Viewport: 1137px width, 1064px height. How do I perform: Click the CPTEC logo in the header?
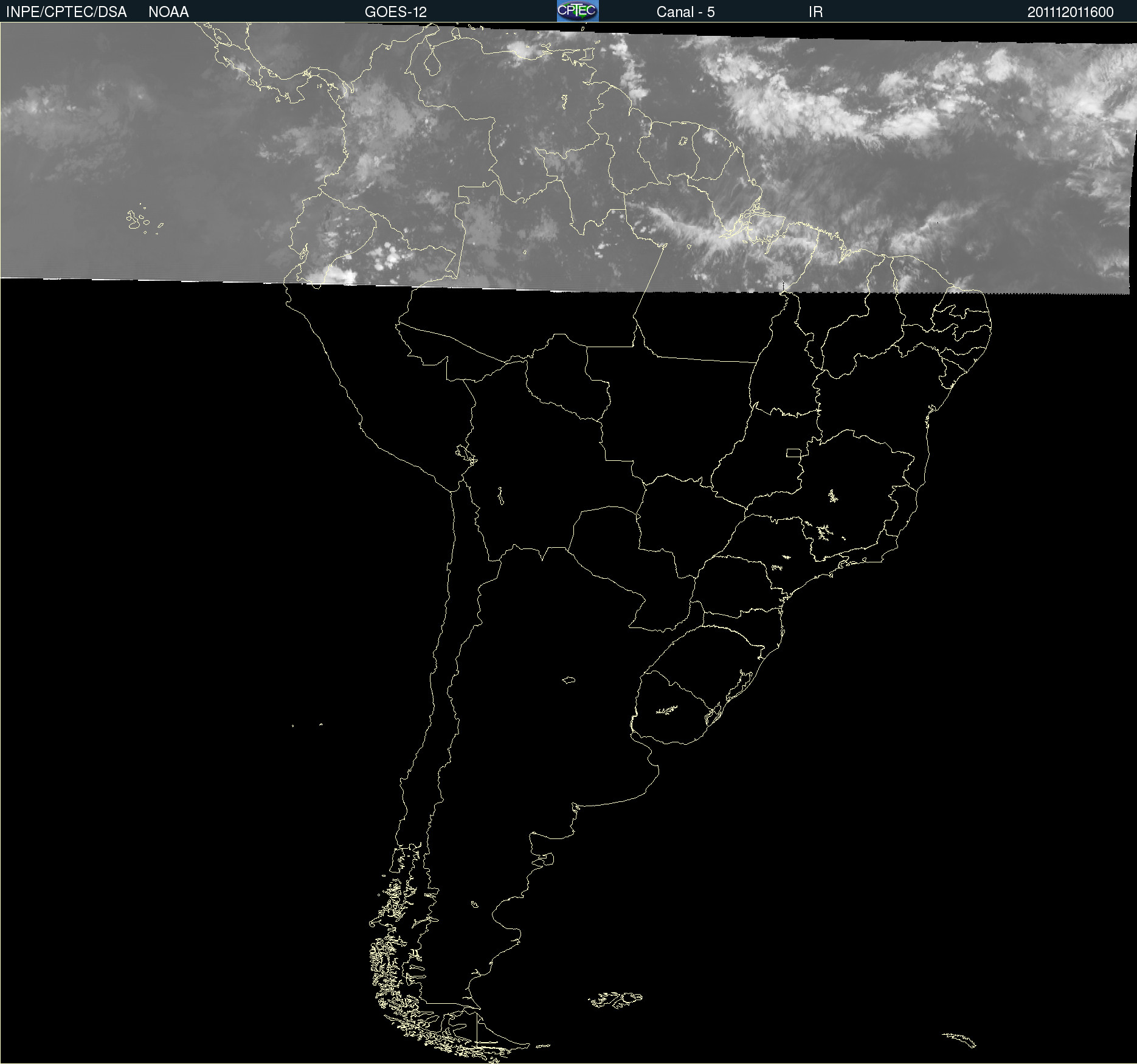[x=578, y=11]
